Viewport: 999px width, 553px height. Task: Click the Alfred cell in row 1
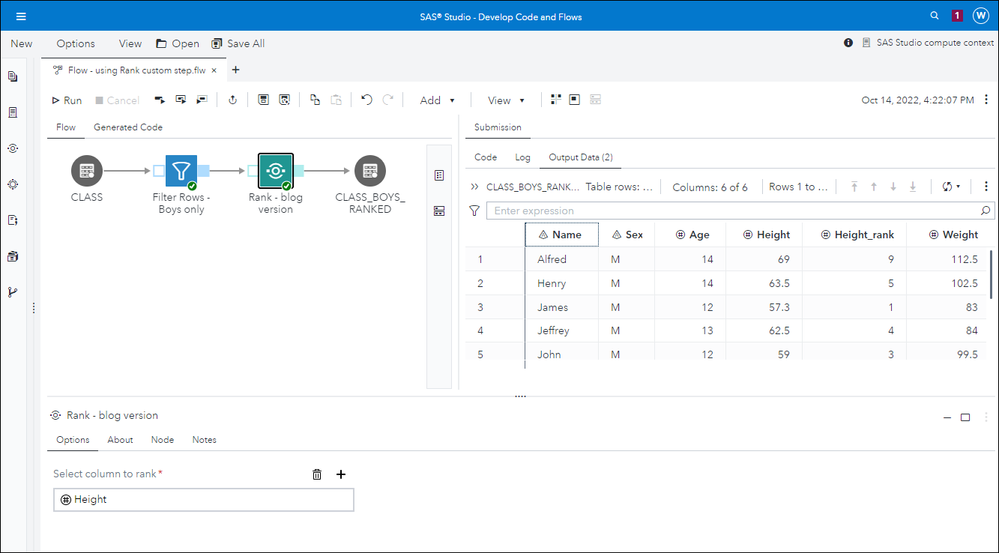pyautogui.click(x=552, y=259)
